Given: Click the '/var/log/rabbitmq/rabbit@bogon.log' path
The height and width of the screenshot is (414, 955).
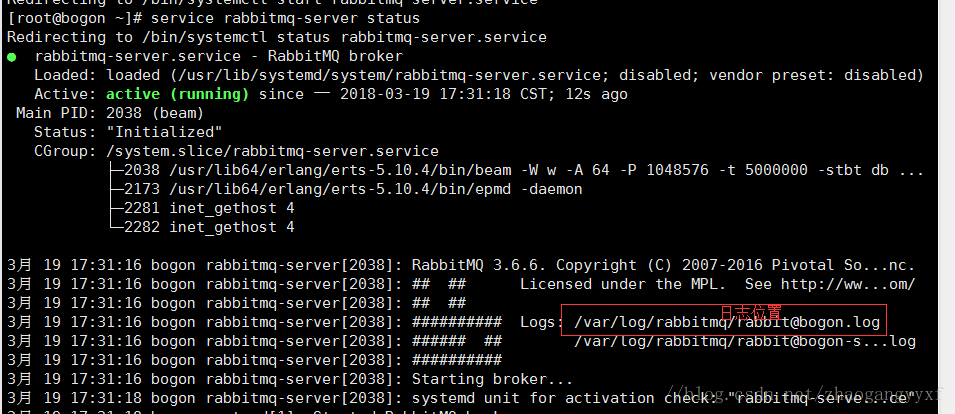Looking at the screenshot, I should 727,323.
